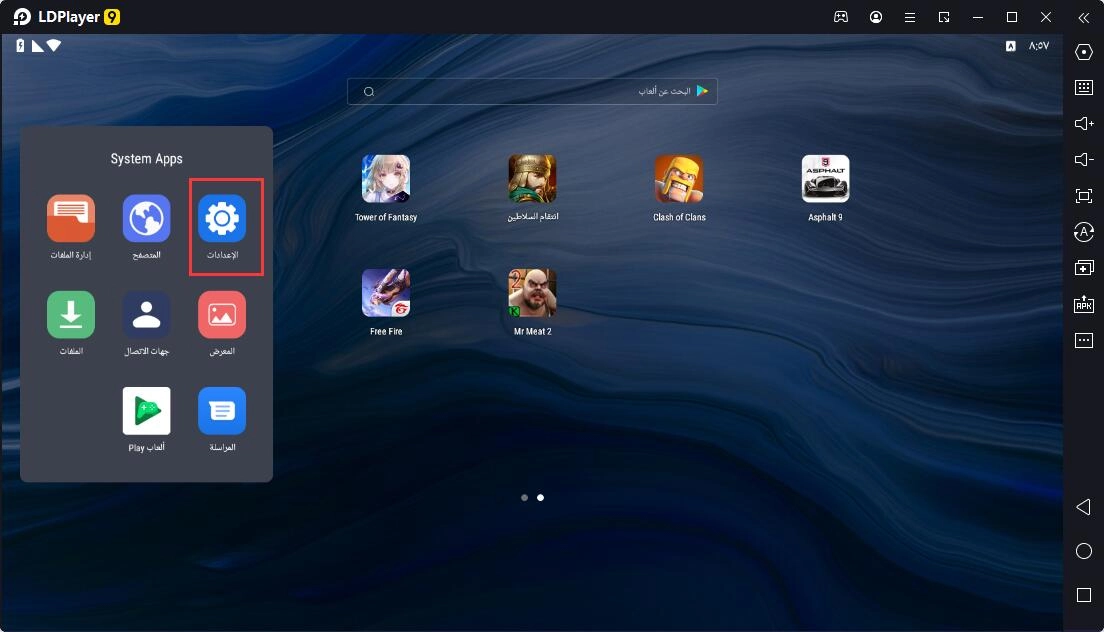This screenshot has width=1104, height=632.
Task: Open emulator settings hexagon icon
Action: [1084, 52]
